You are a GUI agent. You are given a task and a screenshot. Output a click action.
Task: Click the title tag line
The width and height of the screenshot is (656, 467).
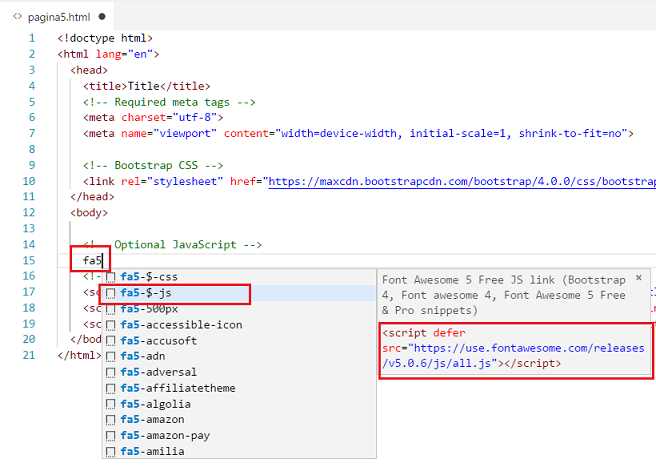[x=146, y=86]
